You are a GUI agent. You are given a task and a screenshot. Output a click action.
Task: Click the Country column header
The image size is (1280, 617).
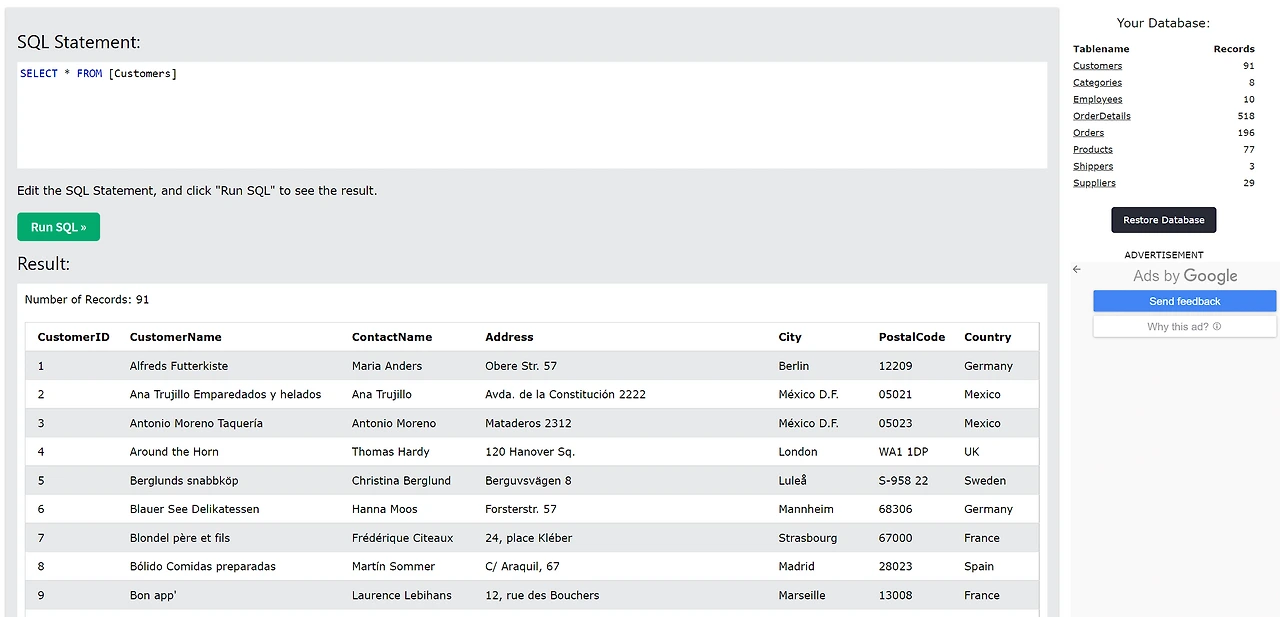click(987, 337)
